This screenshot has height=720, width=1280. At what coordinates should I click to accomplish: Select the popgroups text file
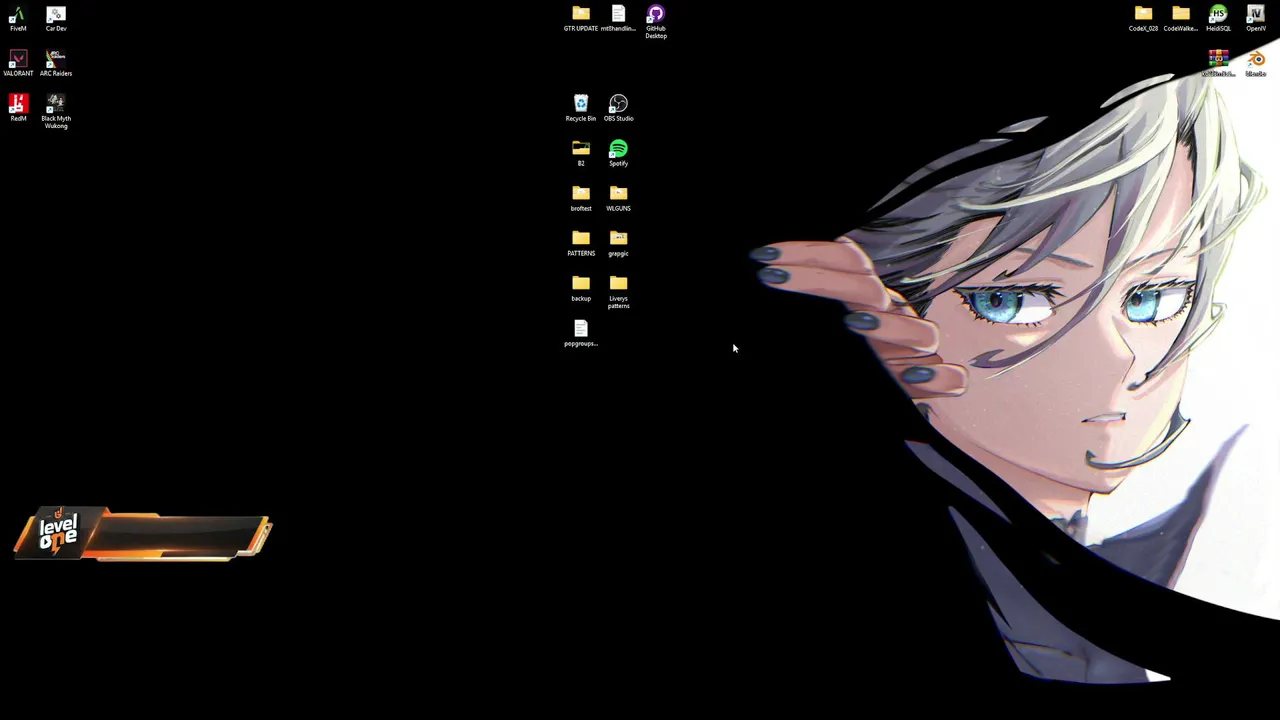click(x=581, y=334)
